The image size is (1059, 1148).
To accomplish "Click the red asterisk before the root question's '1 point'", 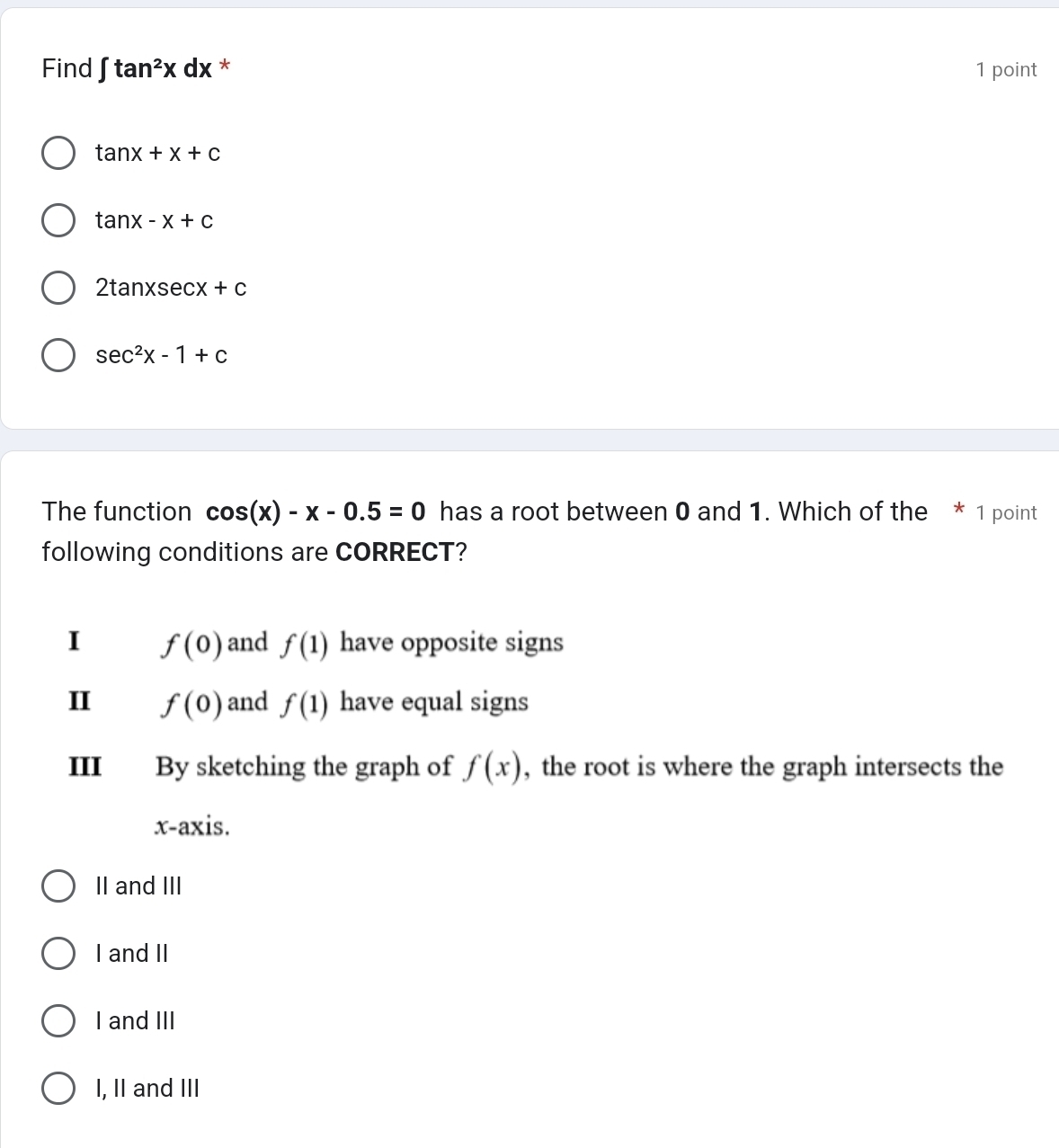I will point(959,512).
